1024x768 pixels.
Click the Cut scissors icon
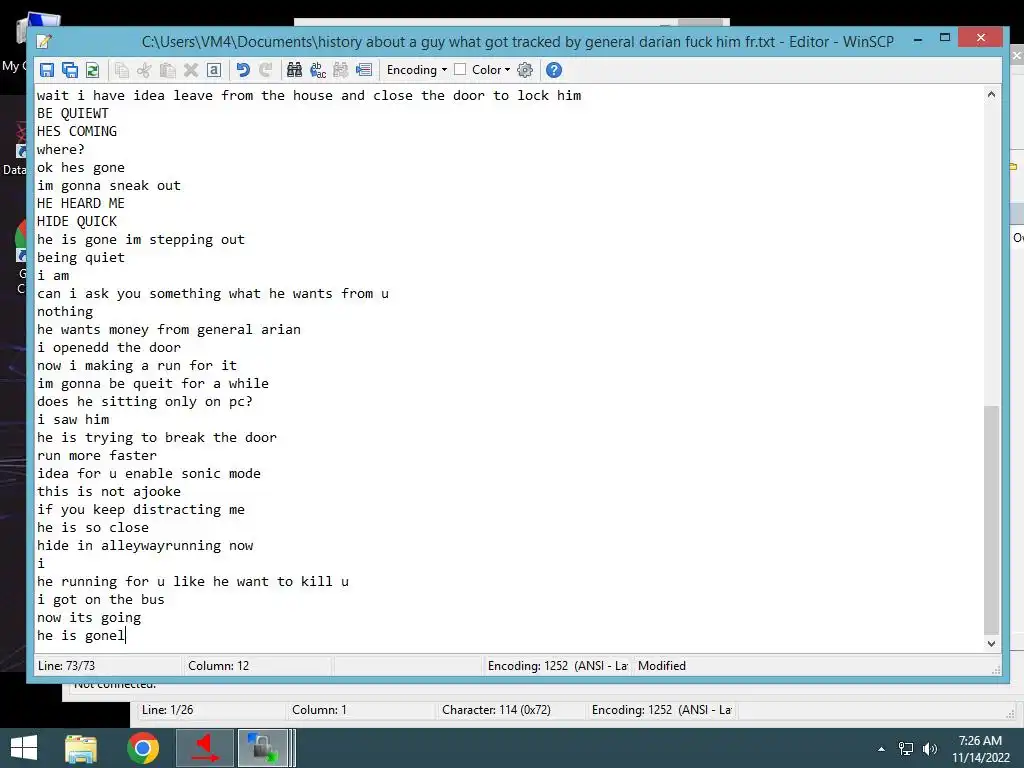click(144, 70)
